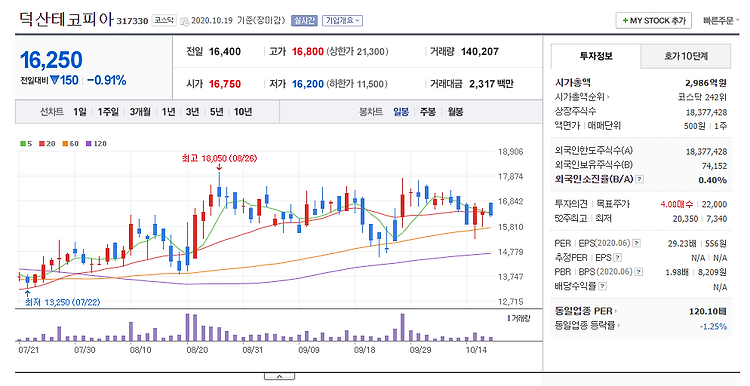Click the purple 120-day moving average legend
Image resolution: width=750 pixels, height=386 pixels.
96,143
